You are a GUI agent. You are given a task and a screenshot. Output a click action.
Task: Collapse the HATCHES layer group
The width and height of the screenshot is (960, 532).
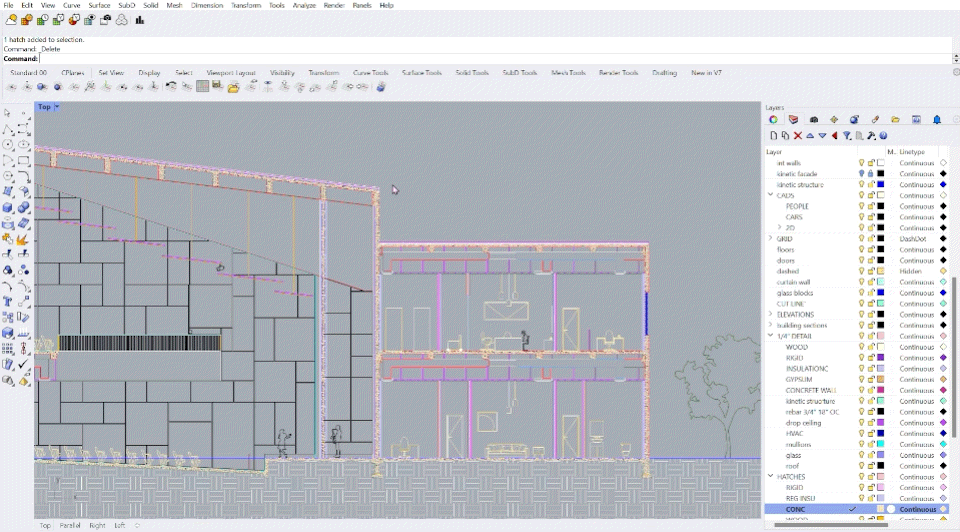[x=770, y=476]
